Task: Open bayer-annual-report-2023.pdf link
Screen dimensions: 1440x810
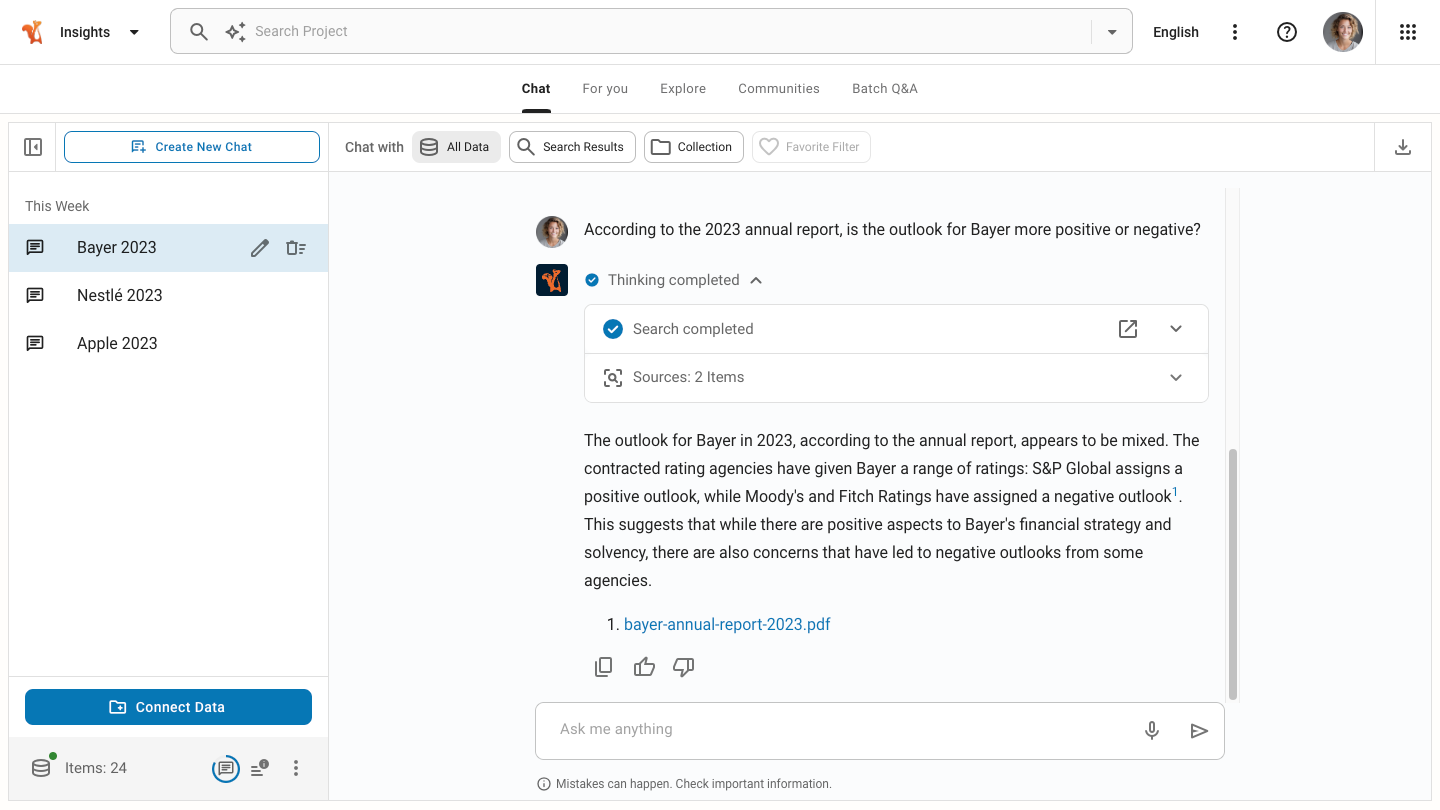Action: tap(727, 624)
